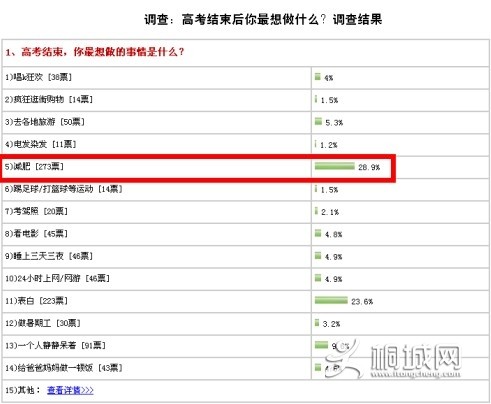This screenshot has height=404, width=491.
Task: Click the page title 调查结果
Action: tap(357, 19)
